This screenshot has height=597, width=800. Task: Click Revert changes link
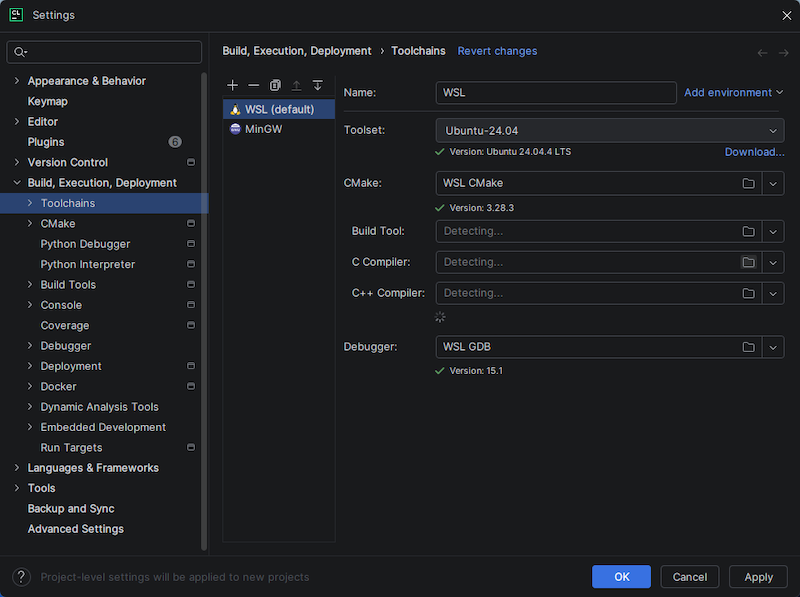coord(497,51)
